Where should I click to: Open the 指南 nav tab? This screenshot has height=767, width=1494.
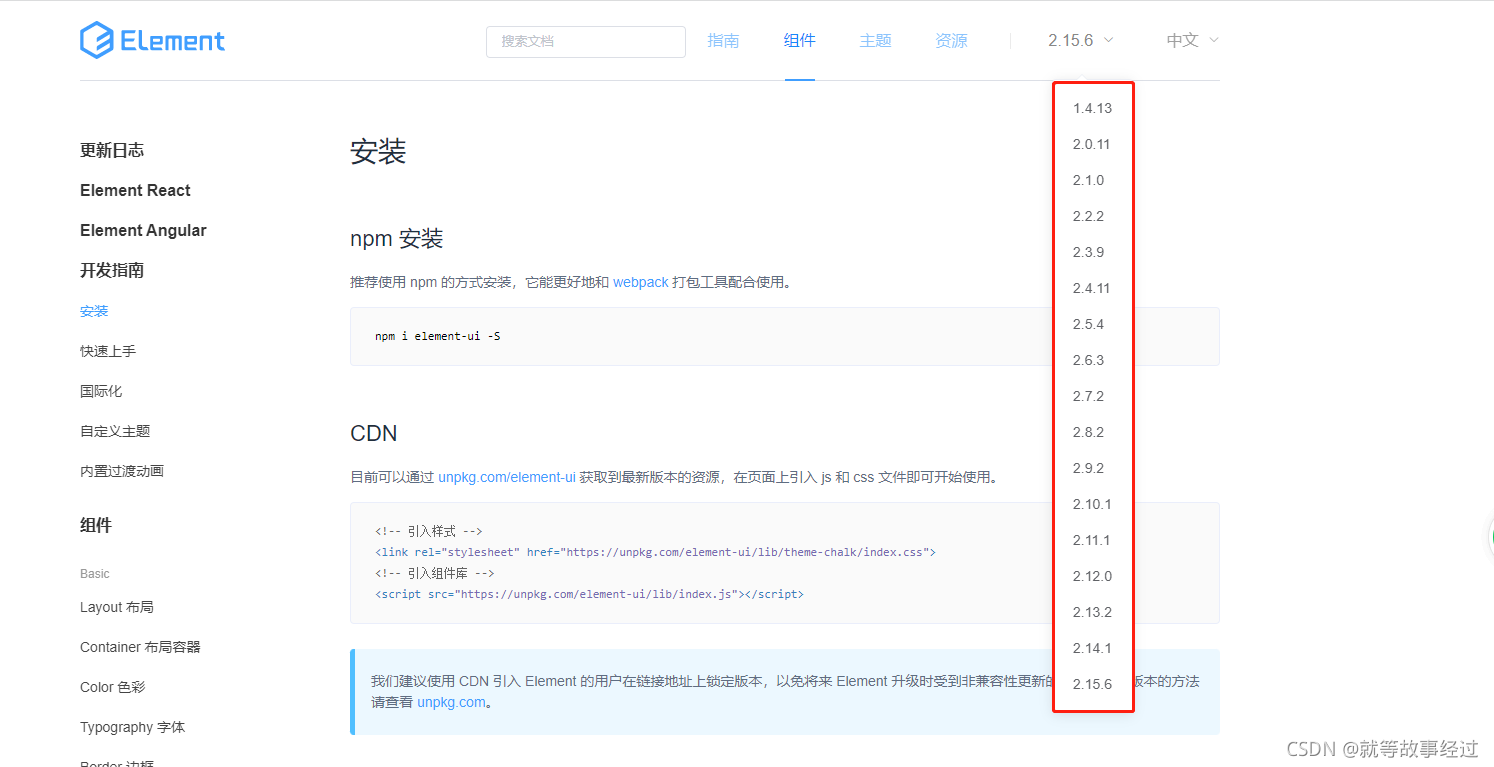tap(723, 41)
